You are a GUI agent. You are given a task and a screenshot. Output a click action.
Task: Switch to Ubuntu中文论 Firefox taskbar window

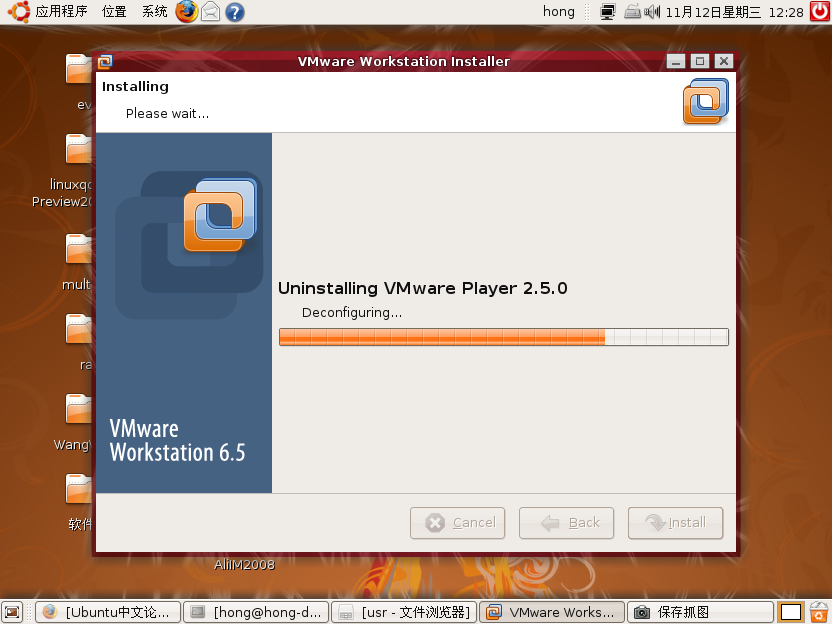pos(108,612)
